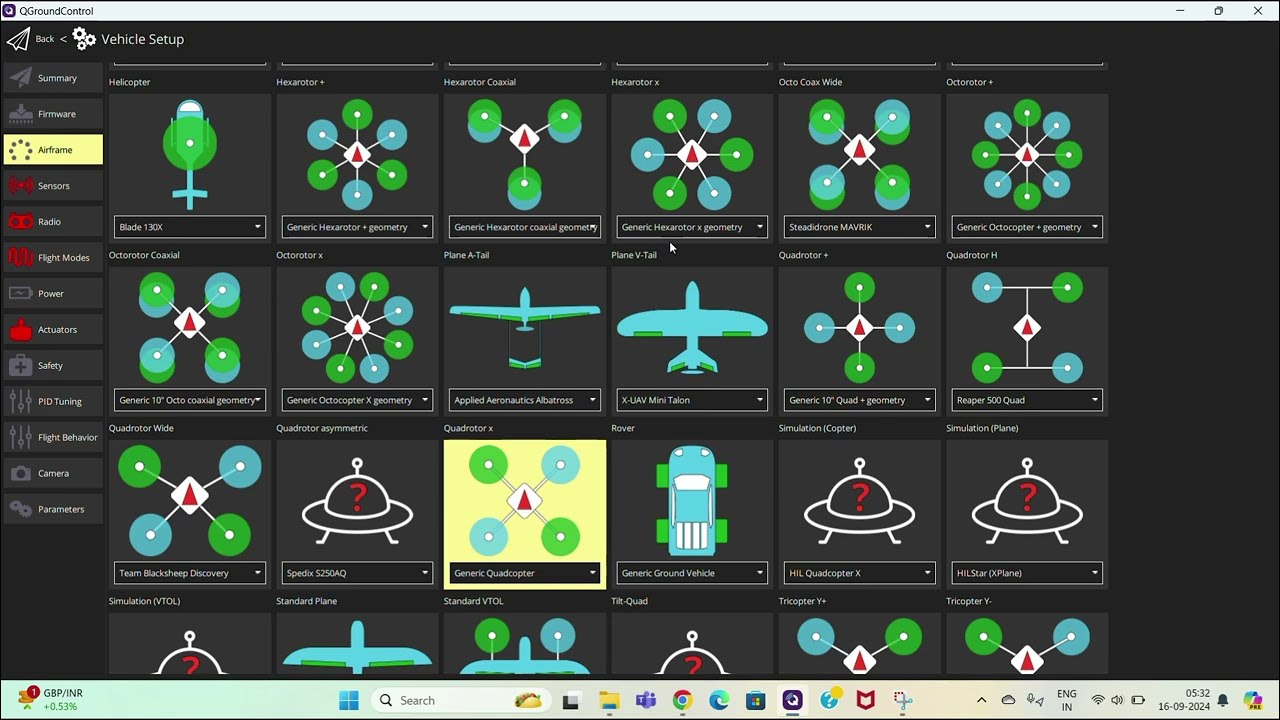
Task: Open the Generic 10" Octo coaxial geometry dropdown
Action: pyautogui.click(x=190, y=400)
